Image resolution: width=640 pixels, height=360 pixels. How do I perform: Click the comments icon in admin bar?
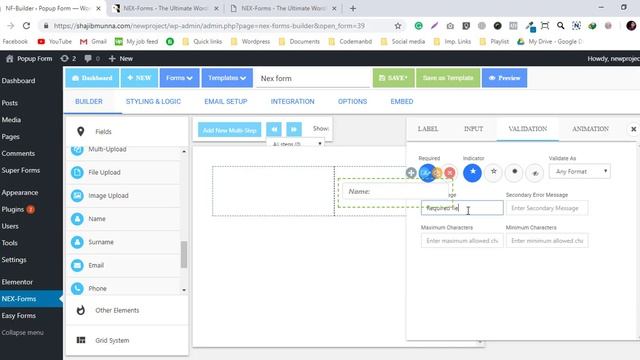tap(92, 59)
